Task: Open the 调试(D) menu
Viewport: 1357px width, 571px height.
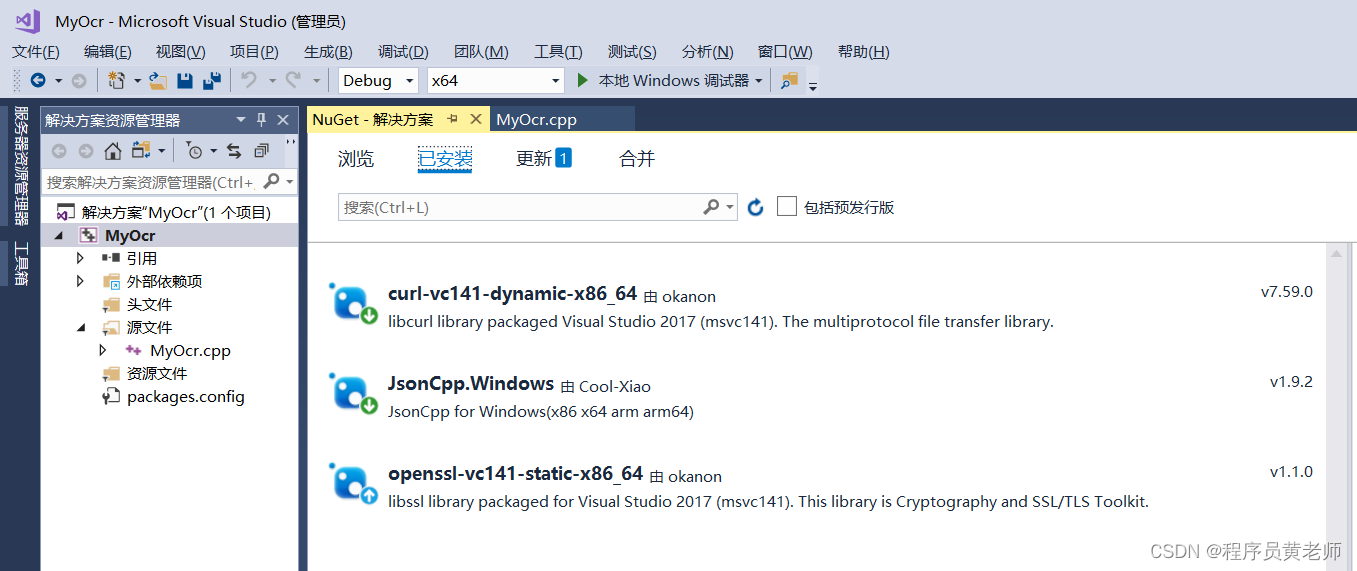Action: point(403,52)
